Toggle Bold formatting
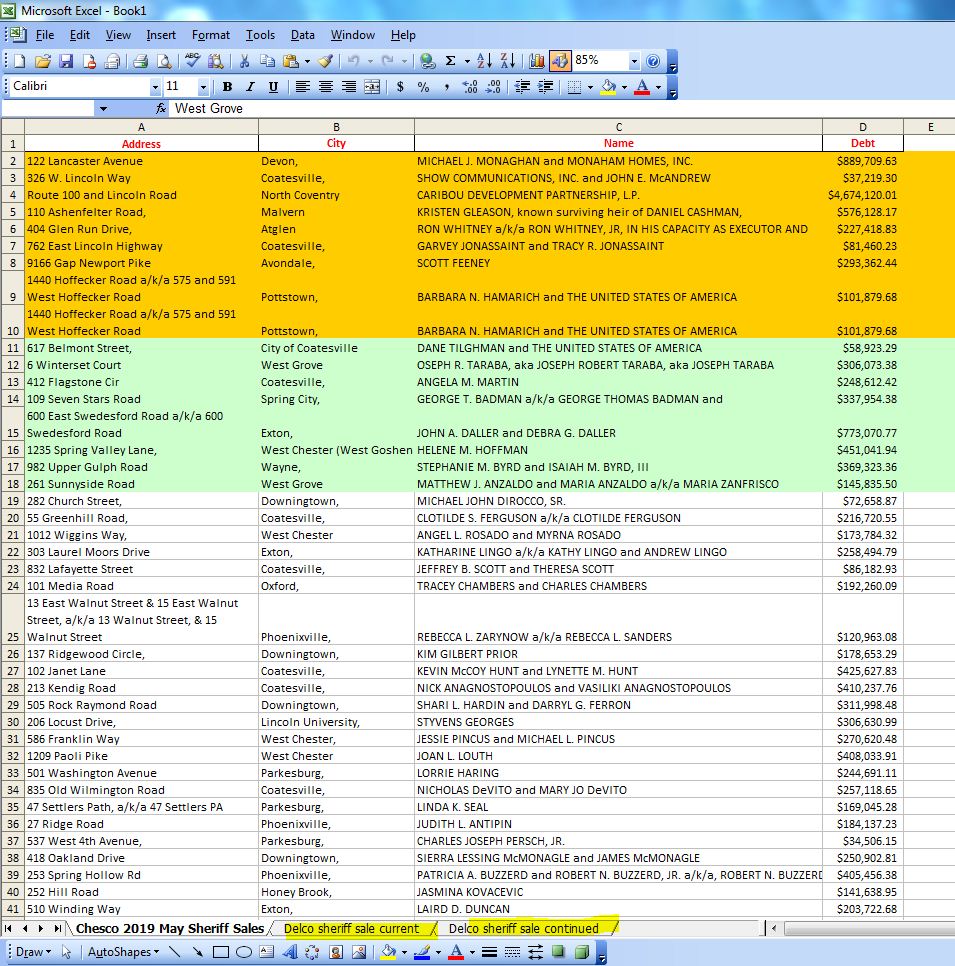The height and width of the screenshot is (966, 955). pos(227,87)
